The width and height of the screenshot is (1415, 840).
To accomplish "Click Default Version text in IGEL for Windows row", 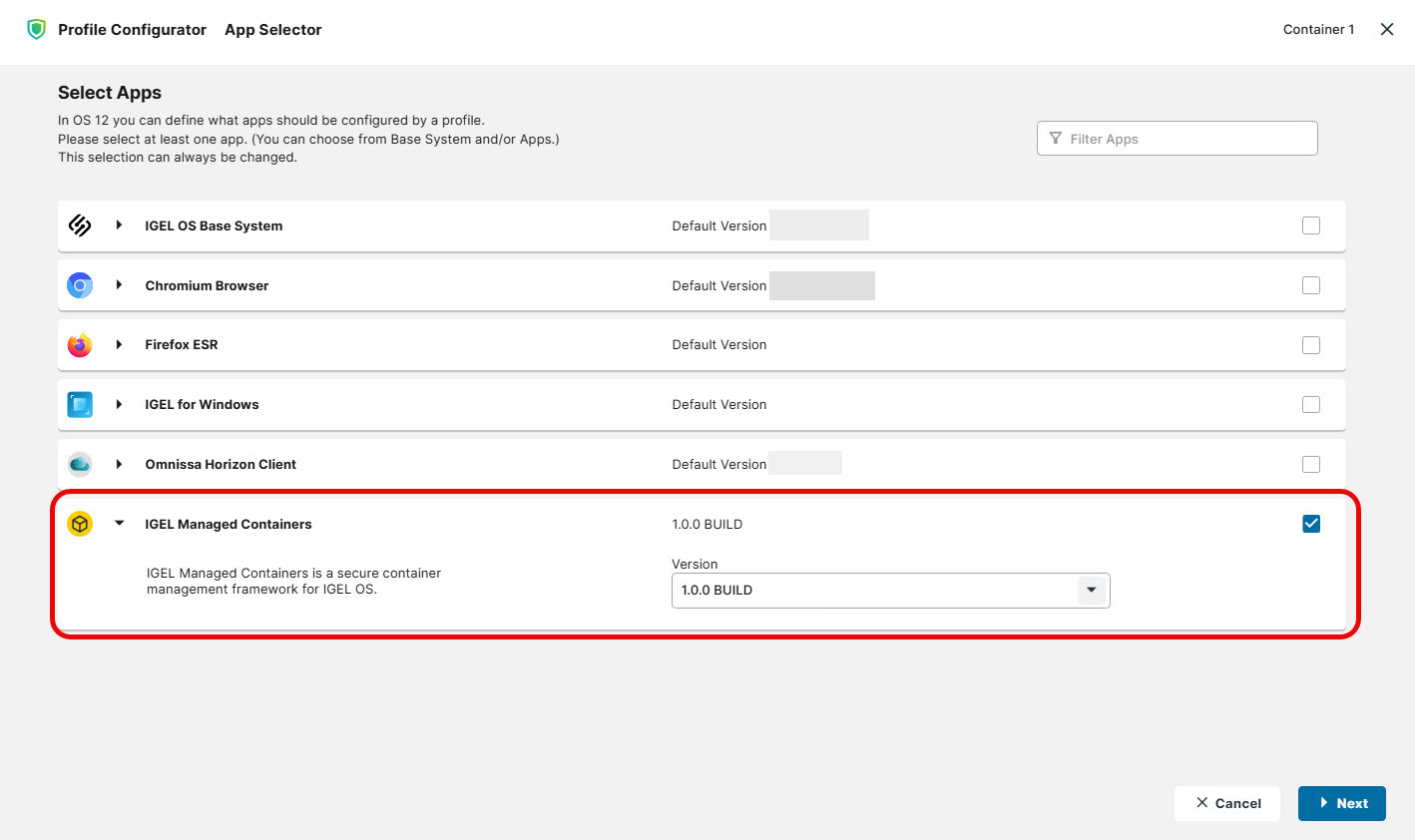I will pyautogui.click(x=719, y=404).
